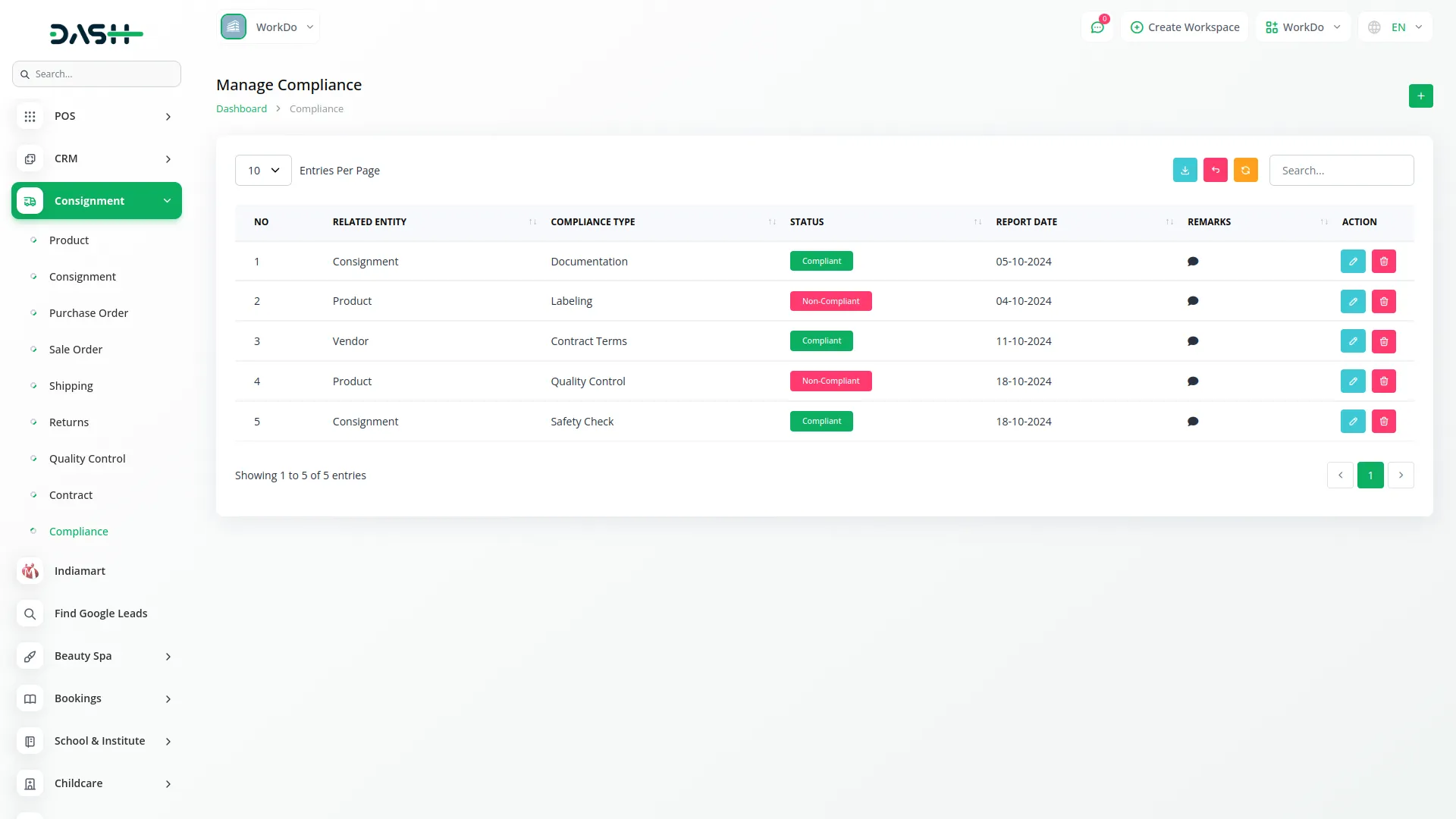
Task: Go to Dashboard breadcrumb link
Action: [x=241, y=108]
